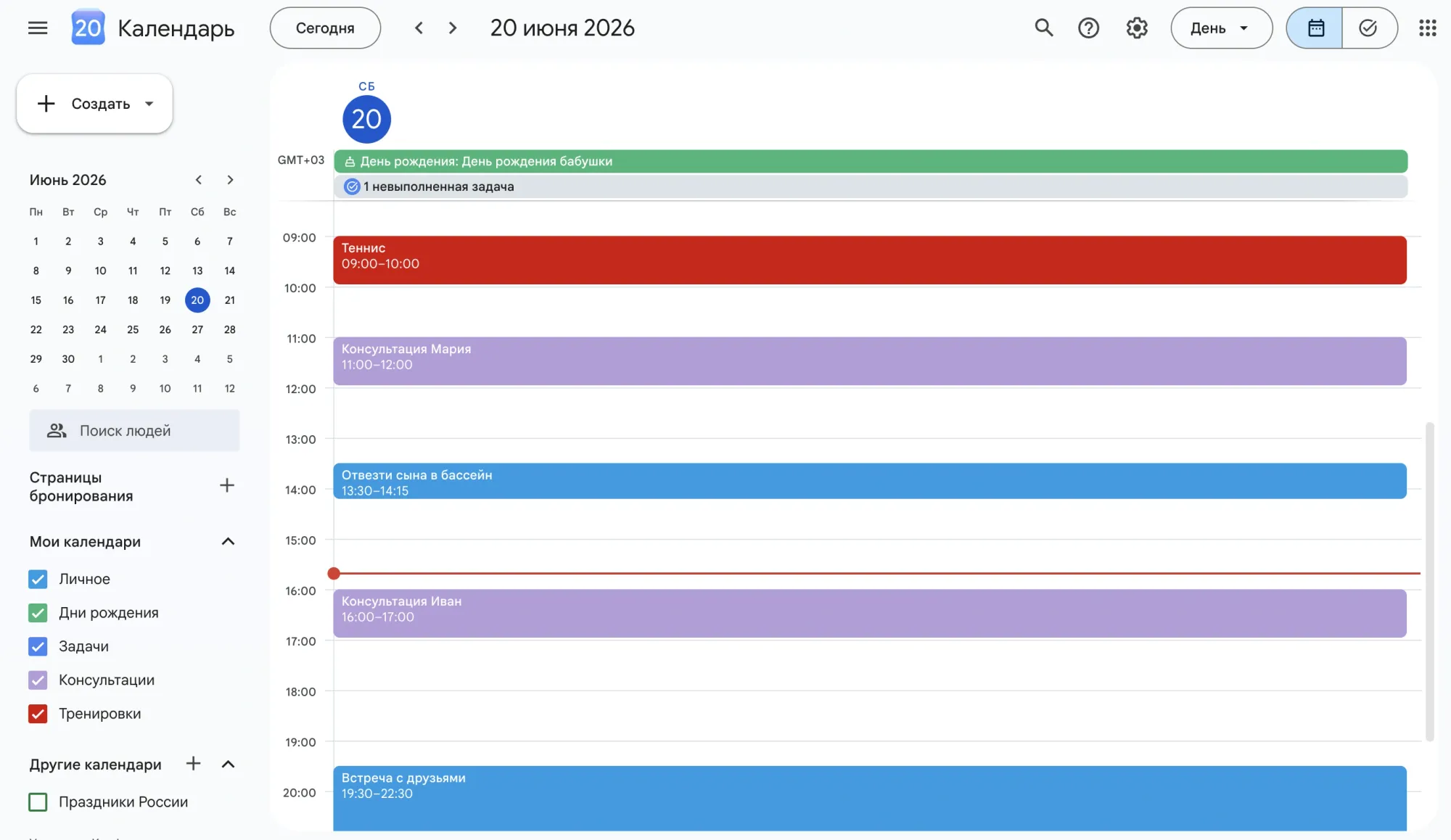This screenshot has width=1451, height=840.
Task: Collapse the Мои календари section
Action: click(228, 541)
